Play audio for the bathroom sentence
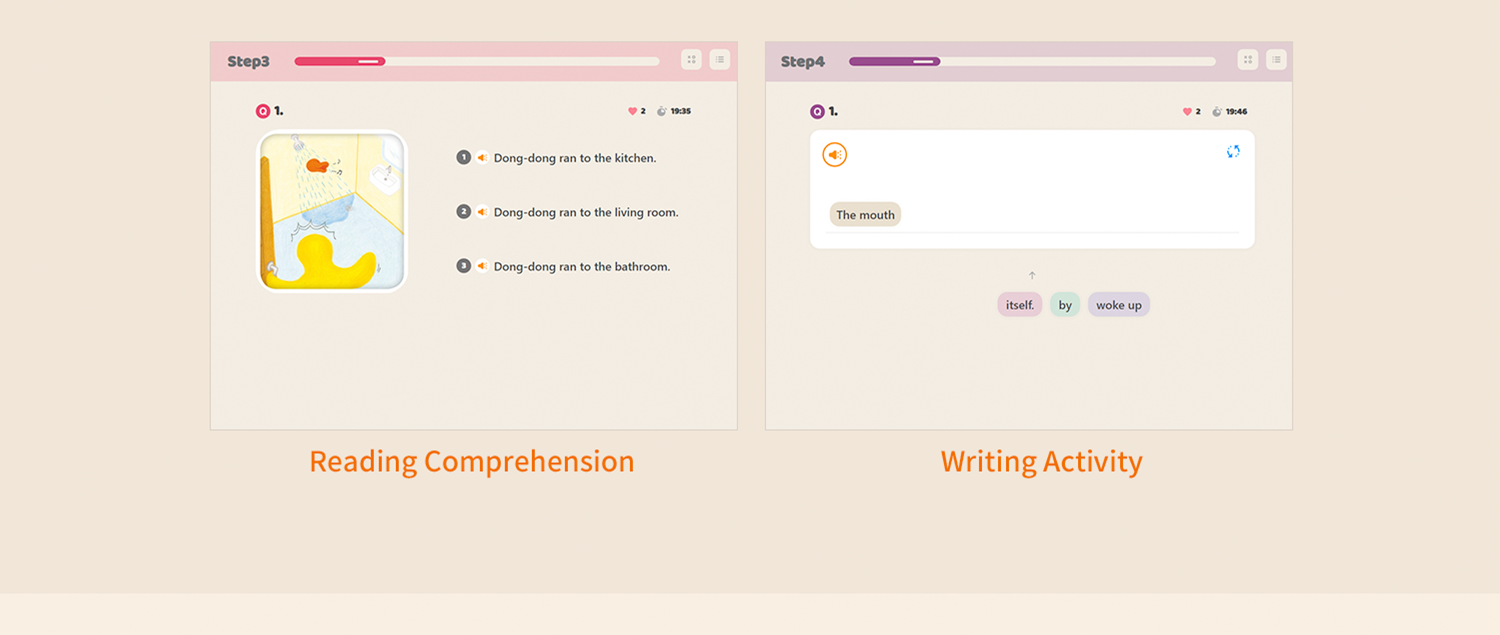1500x635 pixels. (x=482, y=266)
